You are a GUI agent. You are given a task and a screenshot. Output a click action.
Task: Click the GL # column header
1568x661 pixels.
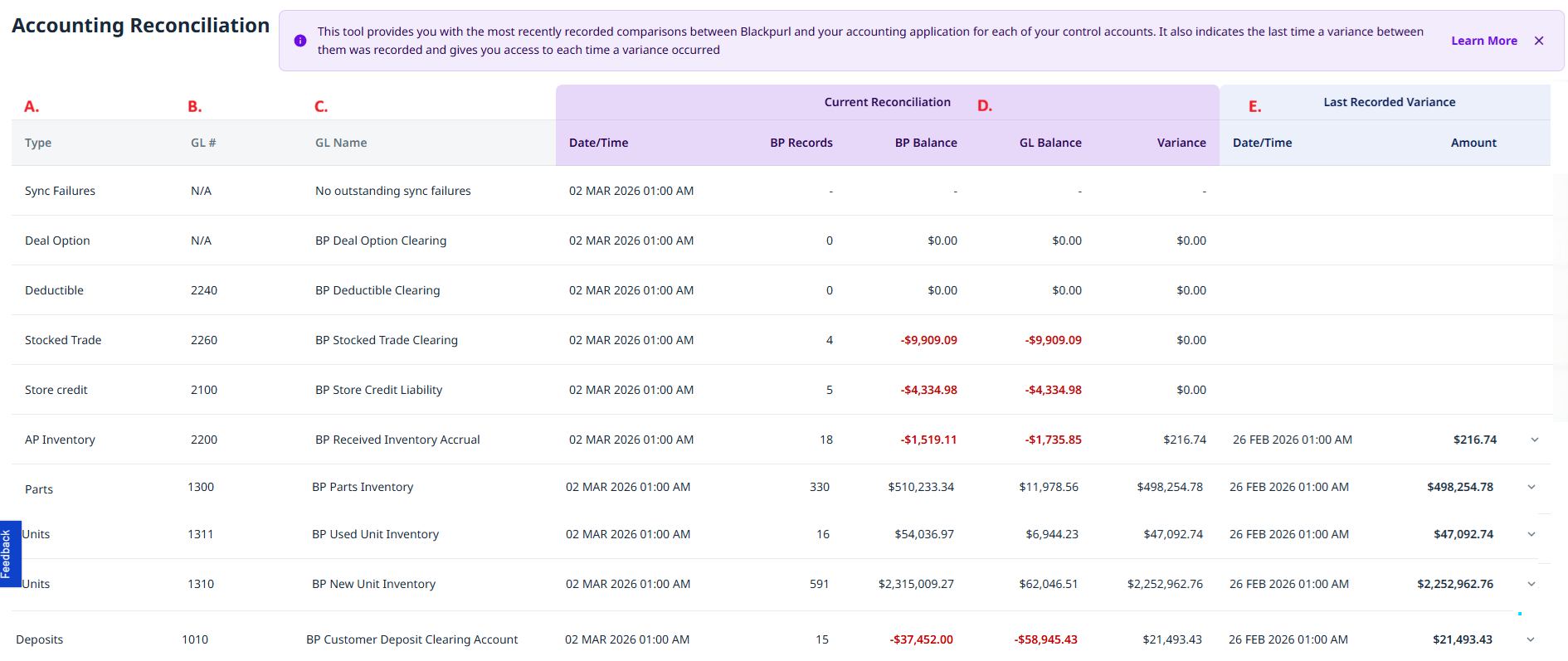coord(203,143)
